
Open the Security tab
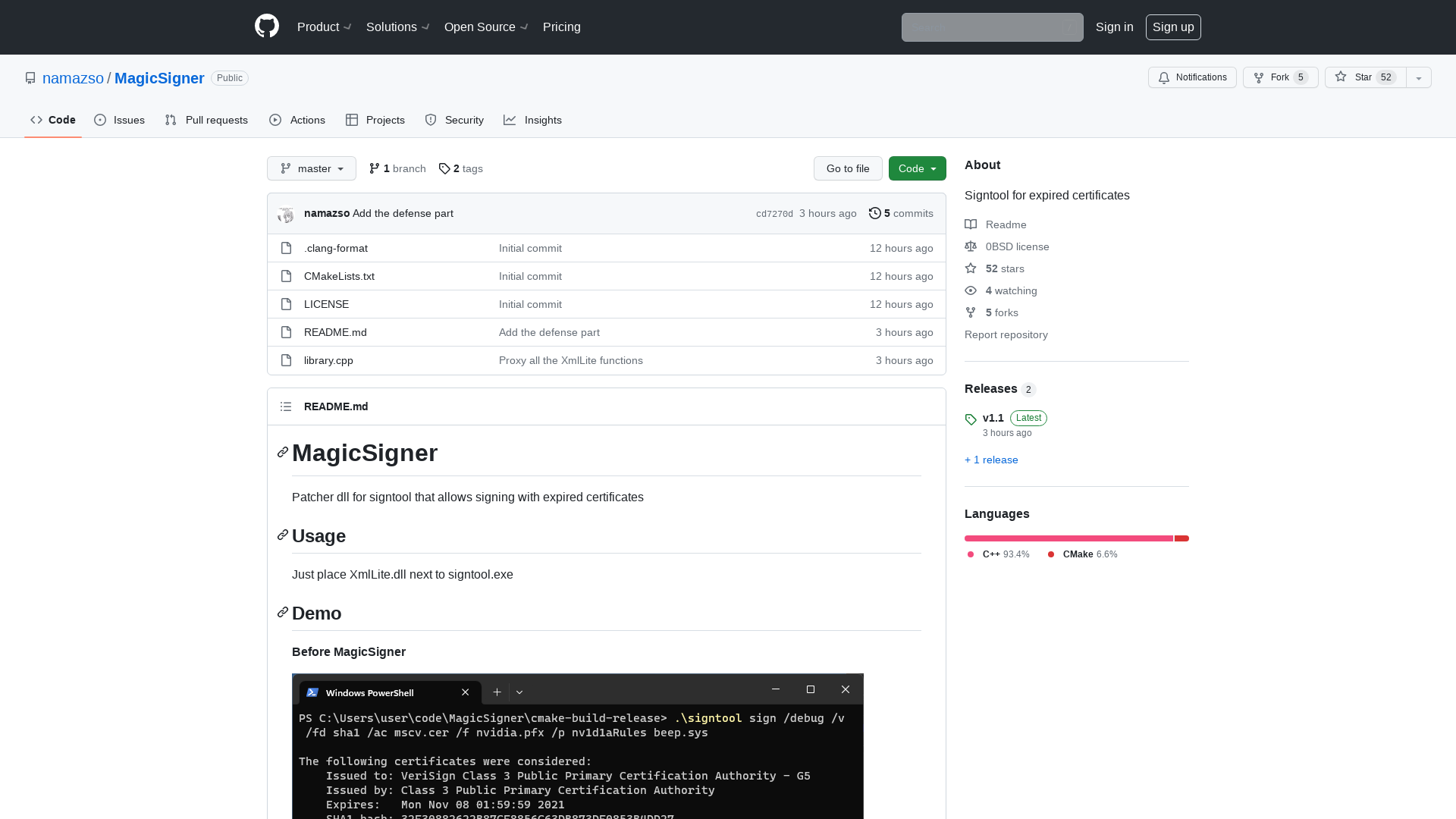point(454,120)
